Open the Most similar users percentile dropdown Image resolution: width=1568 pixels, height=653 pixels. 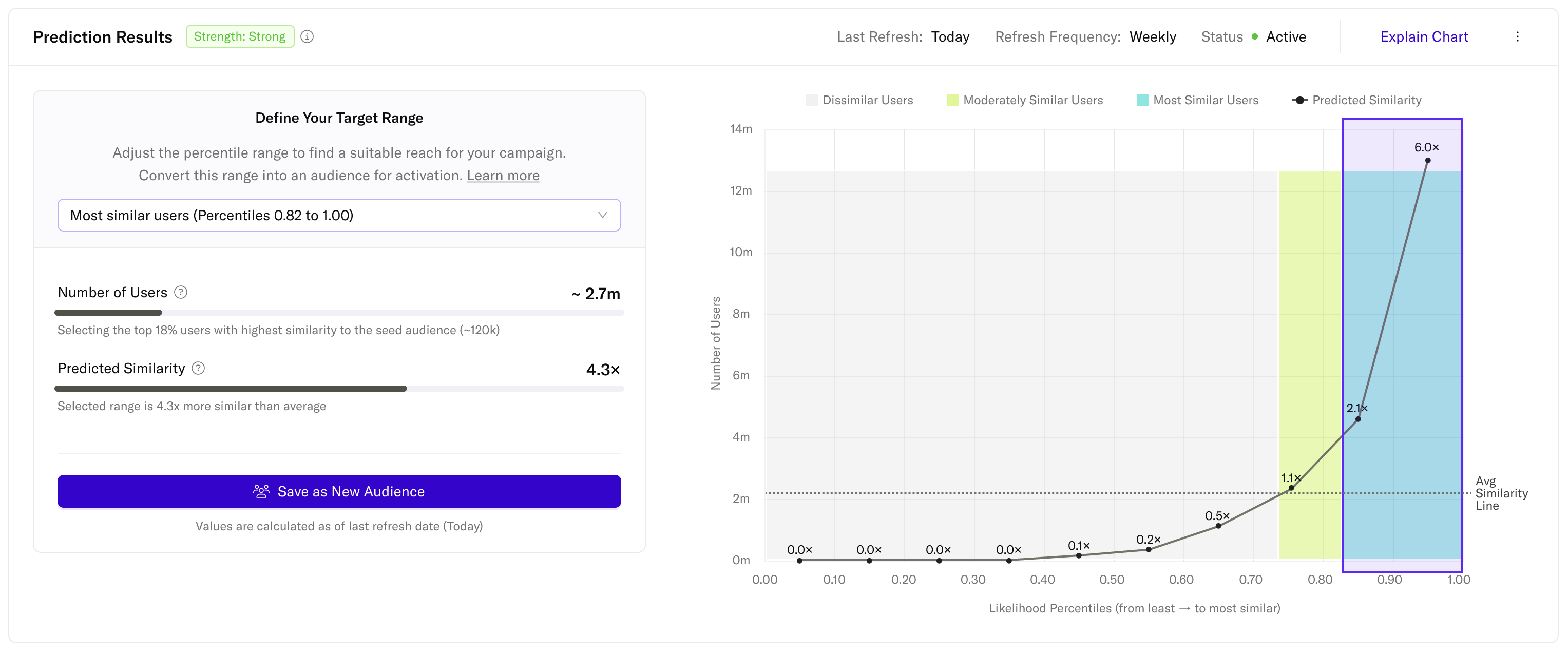(338, 215)
